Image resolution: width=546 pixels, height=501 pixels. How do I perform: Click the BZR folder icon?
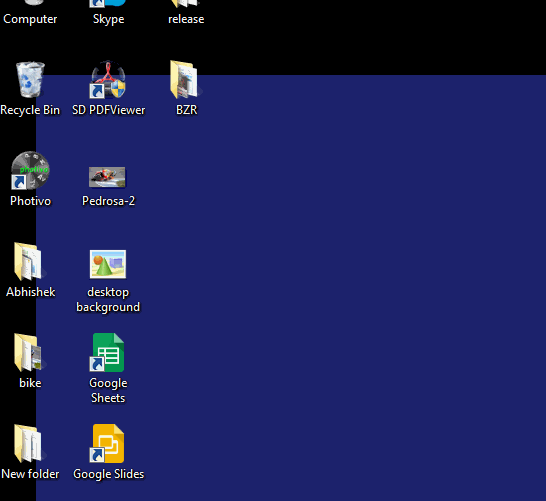(x=186, y=80)
